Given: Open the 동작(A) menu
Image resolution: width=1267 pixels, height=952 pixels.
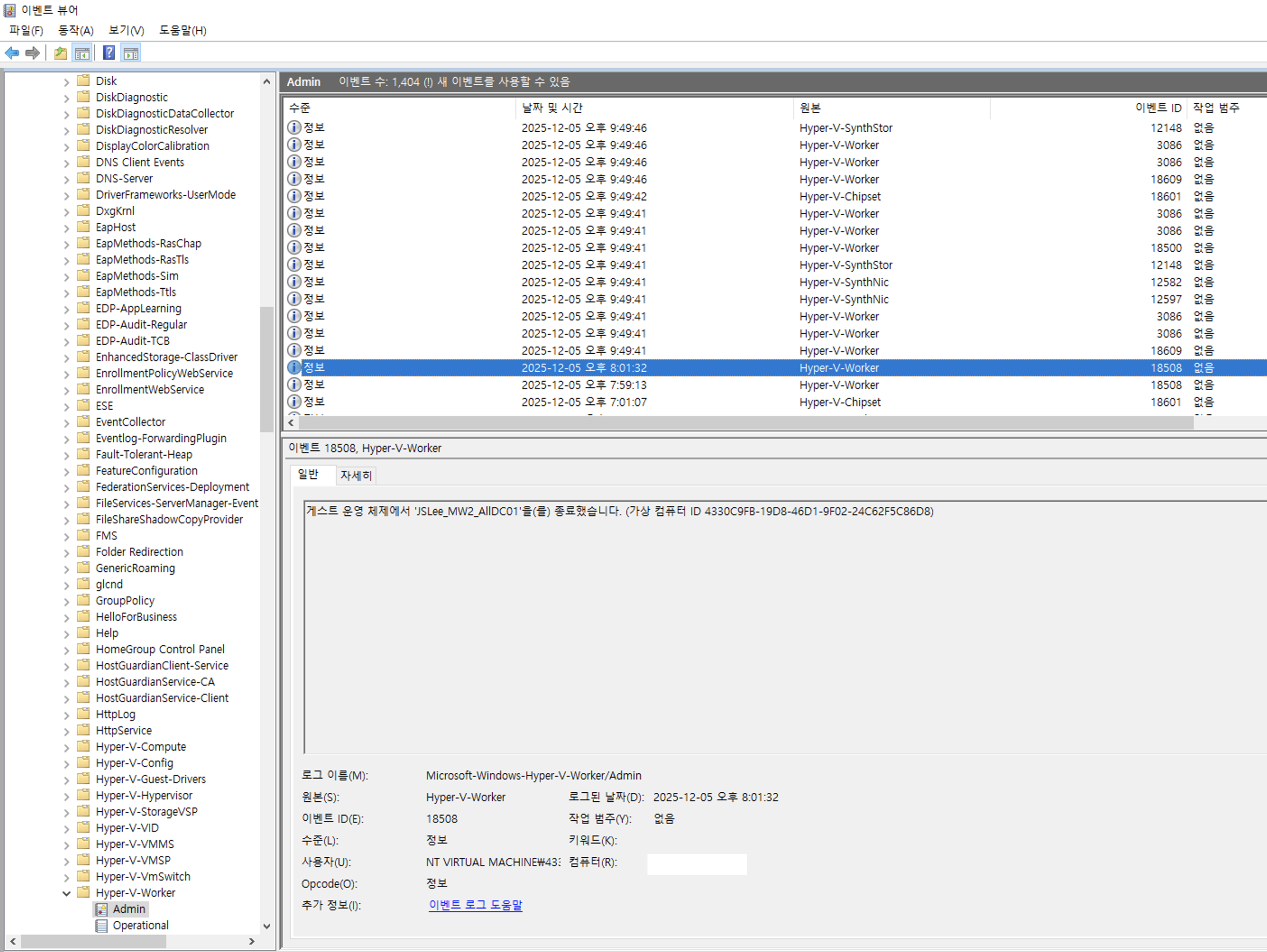Looking at the screenshot, I should coord(76,30).
